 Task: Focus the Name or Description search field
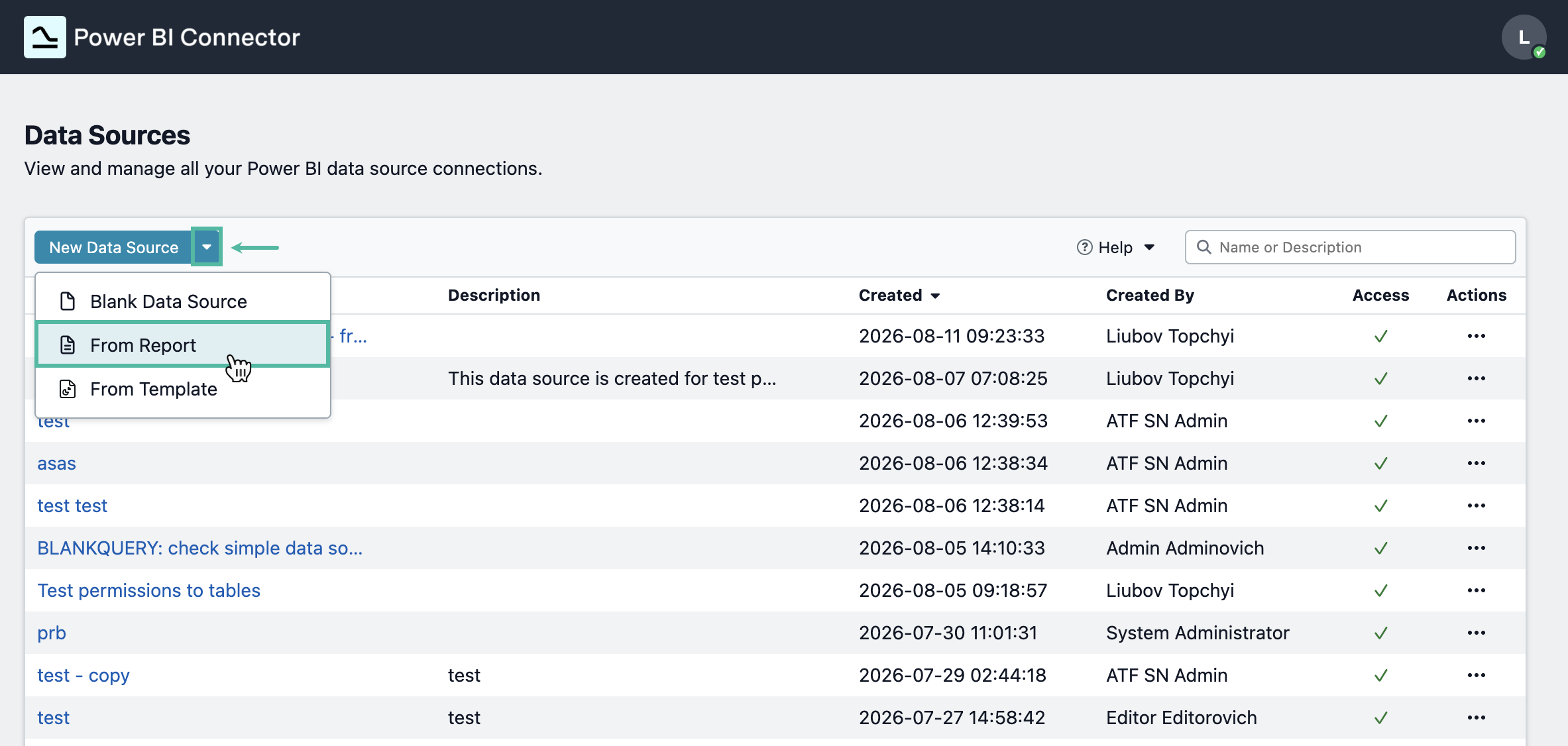tap(1350, 247)
